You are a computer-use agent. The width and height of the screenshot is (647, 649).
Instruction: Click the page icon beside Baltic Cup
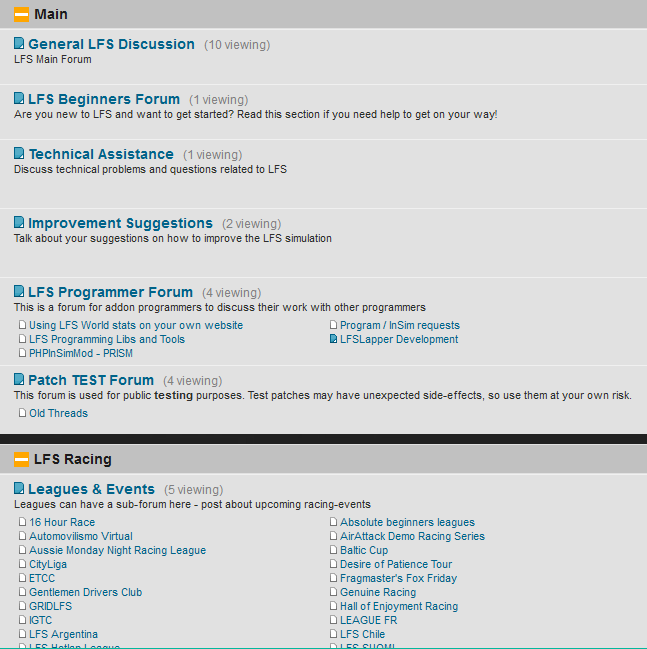pos(333,550)
